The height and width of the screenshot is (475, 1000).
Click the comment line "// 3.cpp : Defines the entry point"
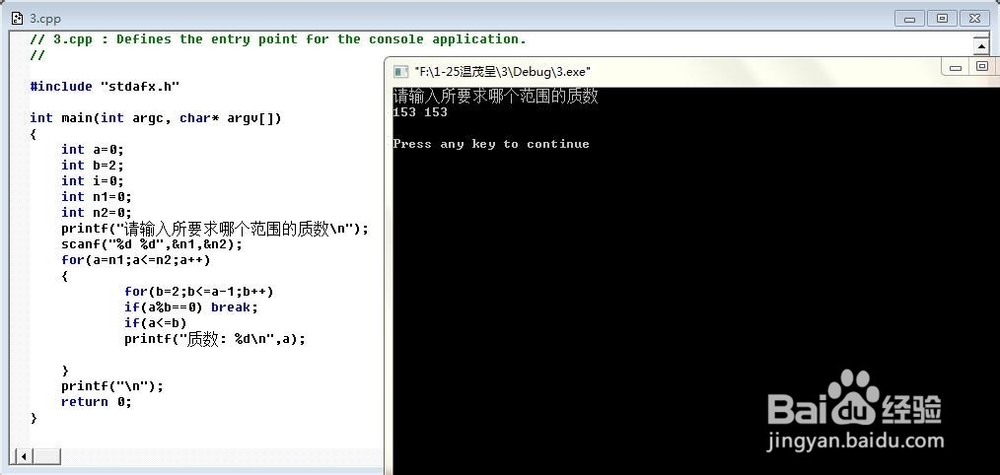pos(278,40)
